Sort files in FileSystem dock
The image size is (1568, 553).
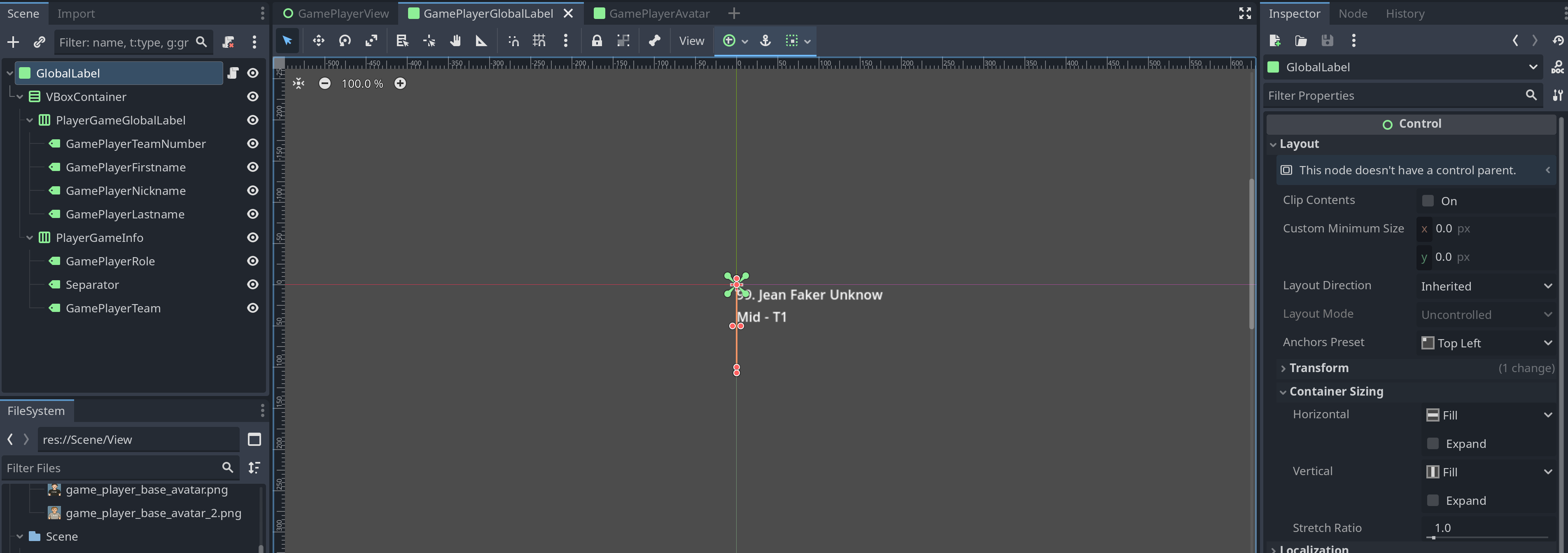point(254,468)
